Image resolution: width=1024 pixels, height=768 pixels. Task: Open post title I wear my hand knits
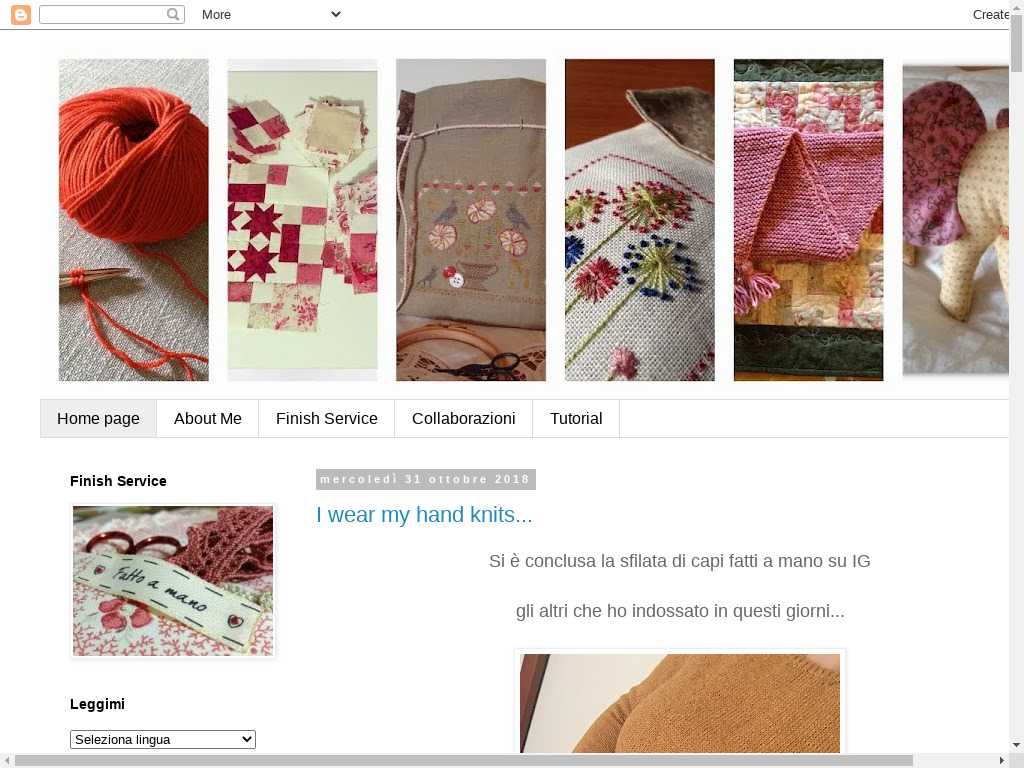424,515
